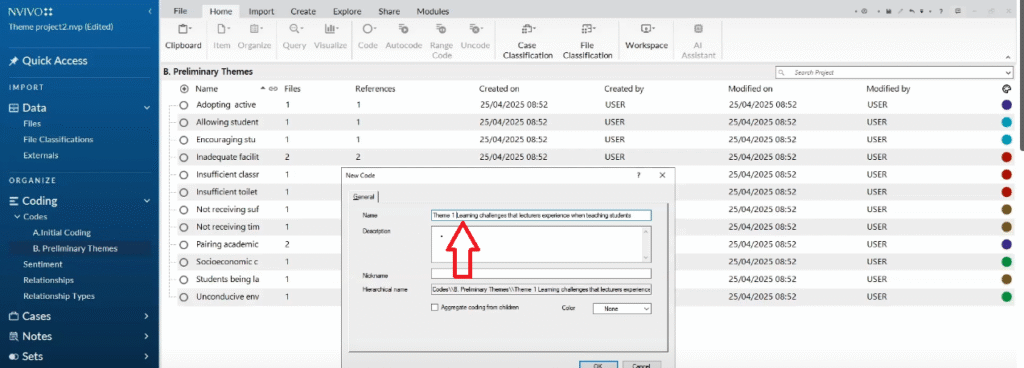This screenshot has height=368, width=1024.
Task: Check Aggregate coding from children
Action: [435, 307]
